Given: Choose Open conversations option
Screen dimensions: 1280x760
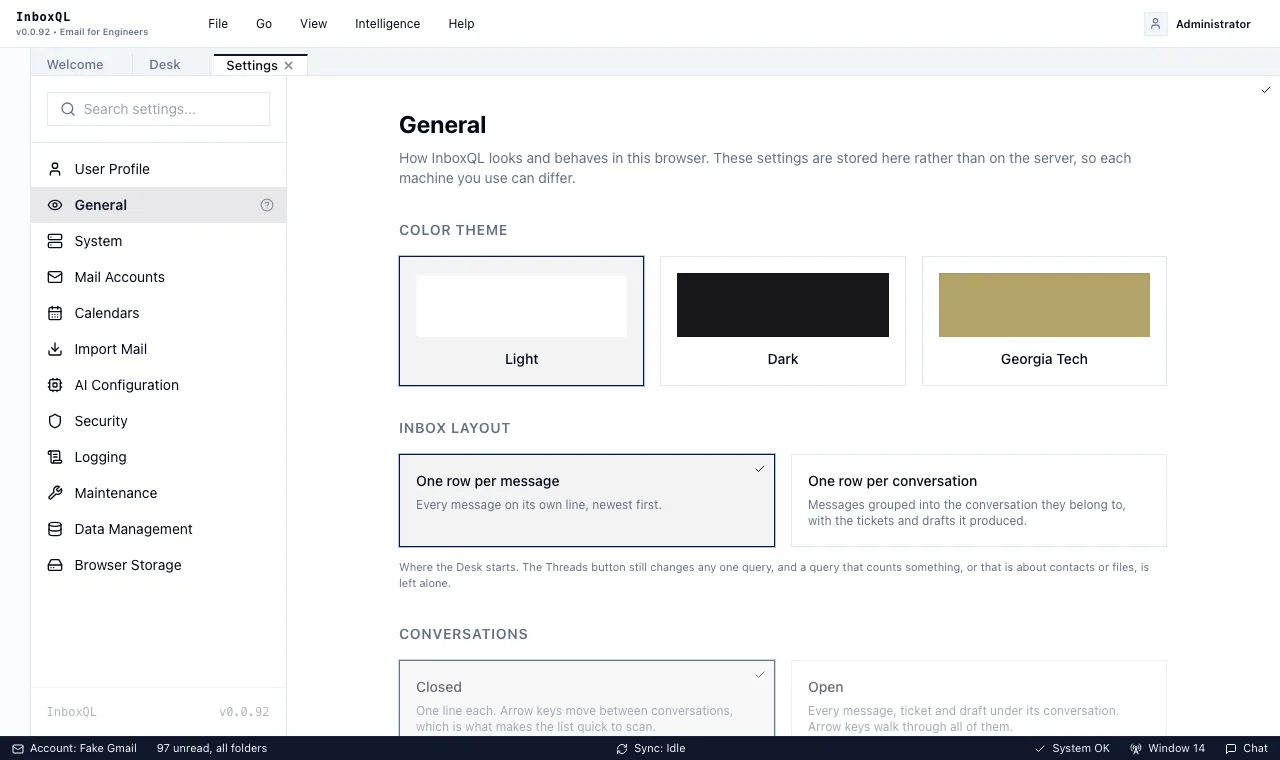Looking at the screenshot, I should (979, 698).
